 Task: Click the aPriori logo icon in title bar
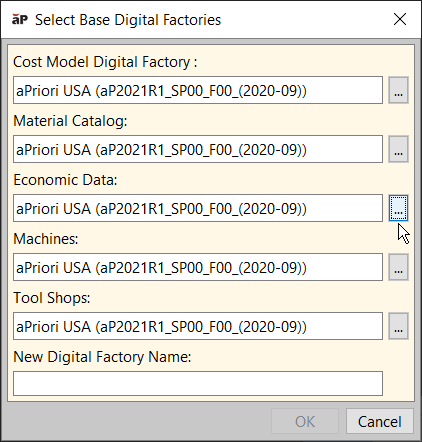click(20, 19)
